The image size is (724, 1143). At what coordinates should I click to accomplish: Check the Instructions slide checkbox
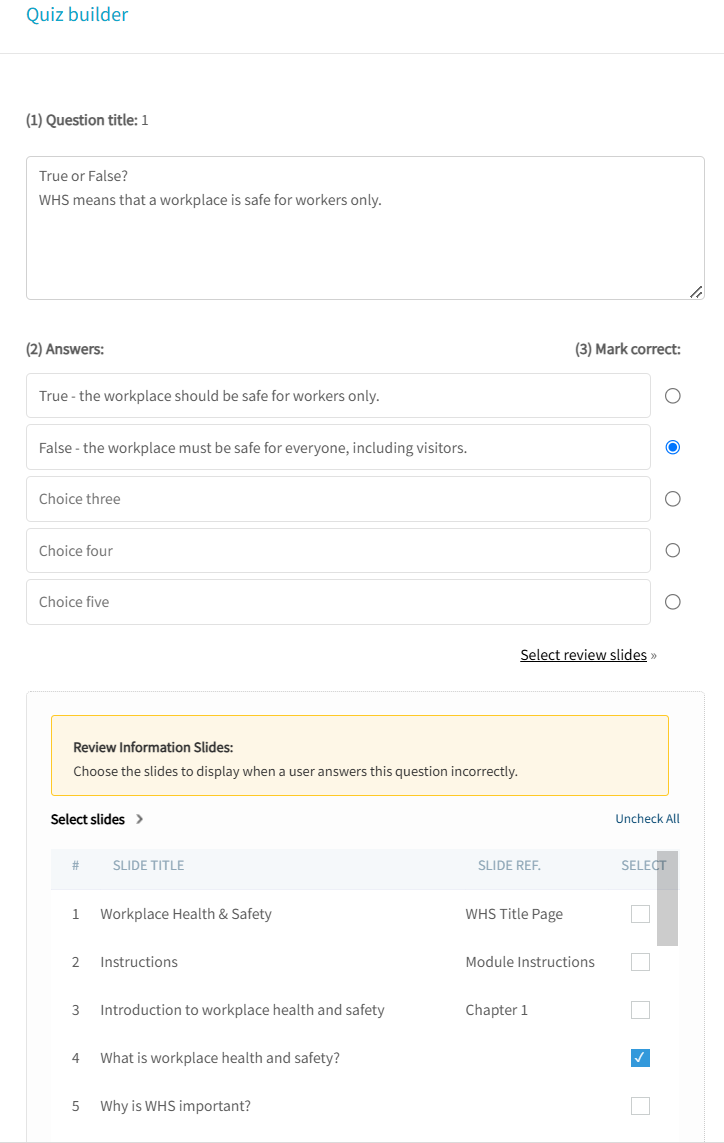pos(640,962)
